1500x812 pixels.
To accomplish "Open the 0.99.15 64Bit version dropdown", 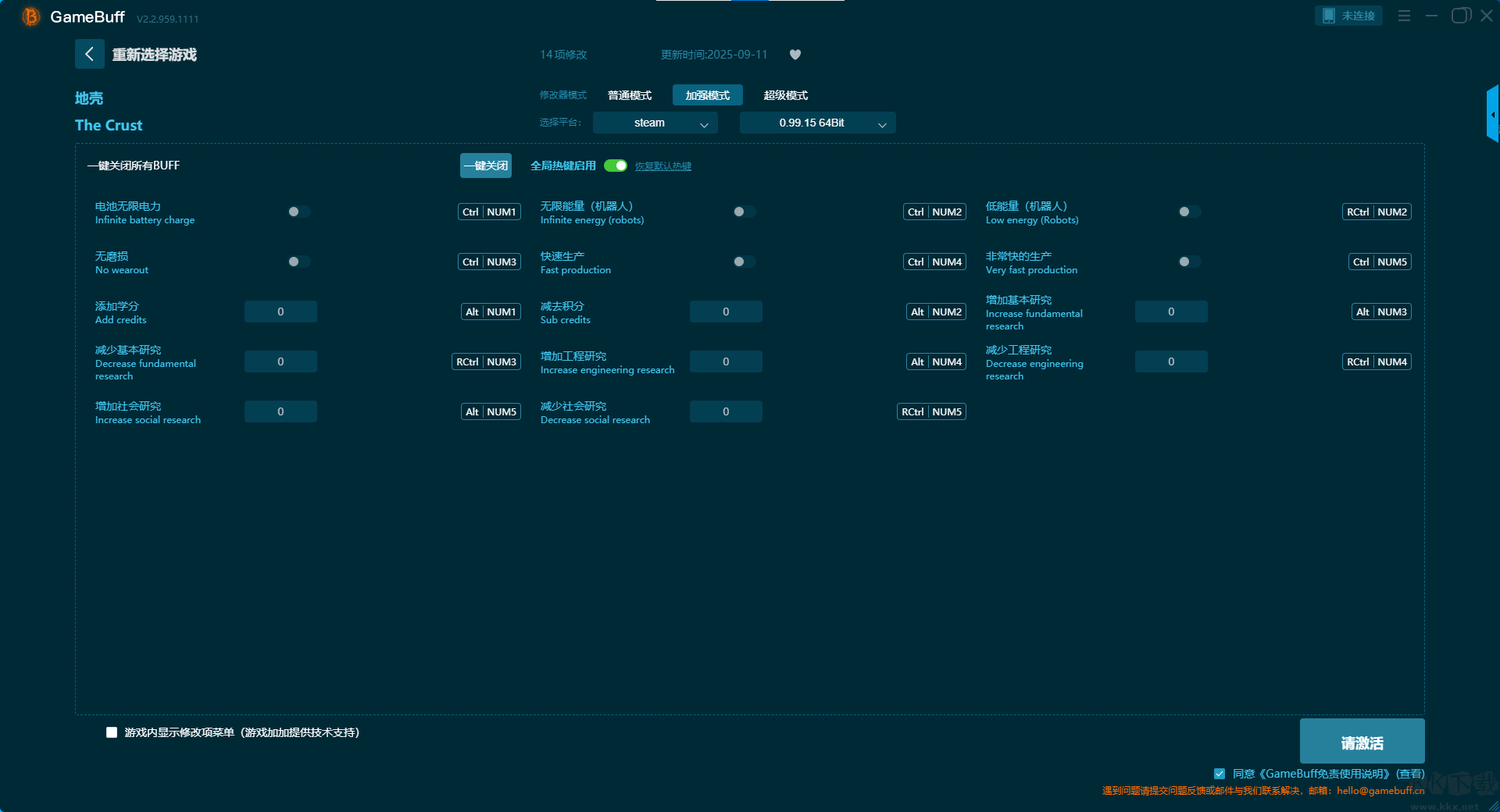I will [x=817, y=123].
